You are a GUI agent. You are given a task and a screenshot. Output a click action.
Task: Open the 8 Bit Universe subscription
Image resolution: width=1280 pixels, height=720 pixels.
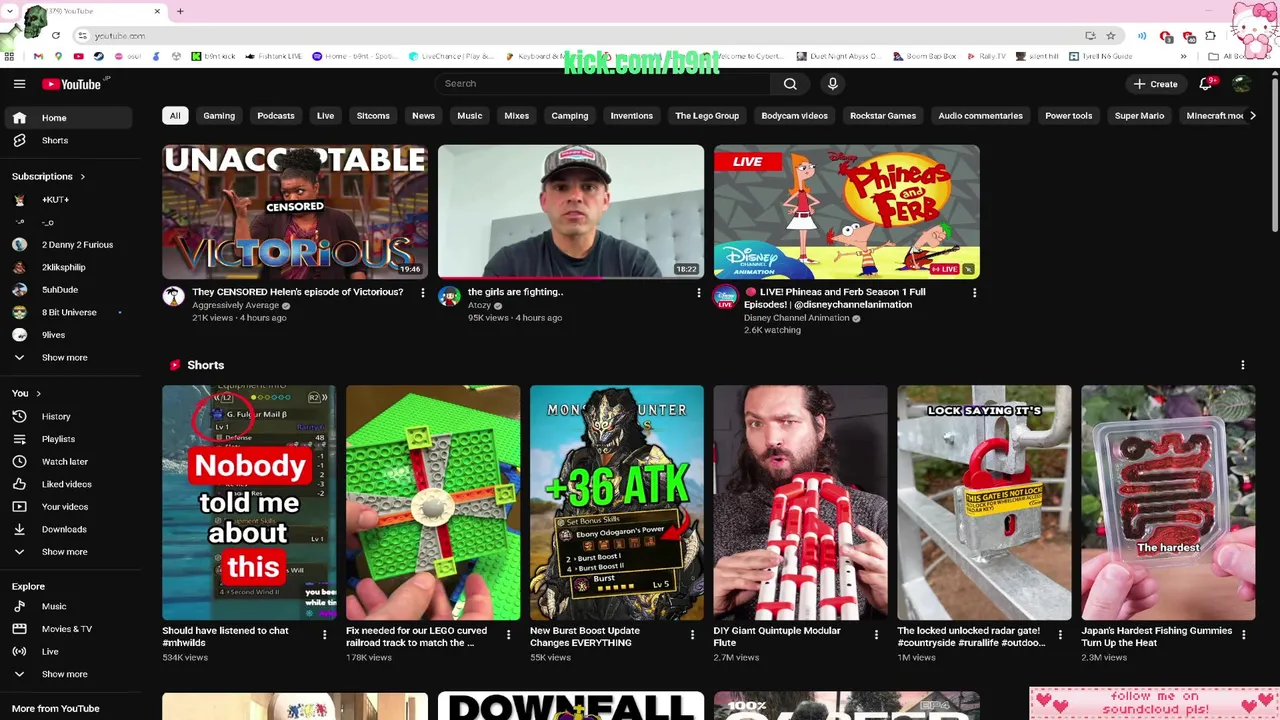[x=66, y=313]
